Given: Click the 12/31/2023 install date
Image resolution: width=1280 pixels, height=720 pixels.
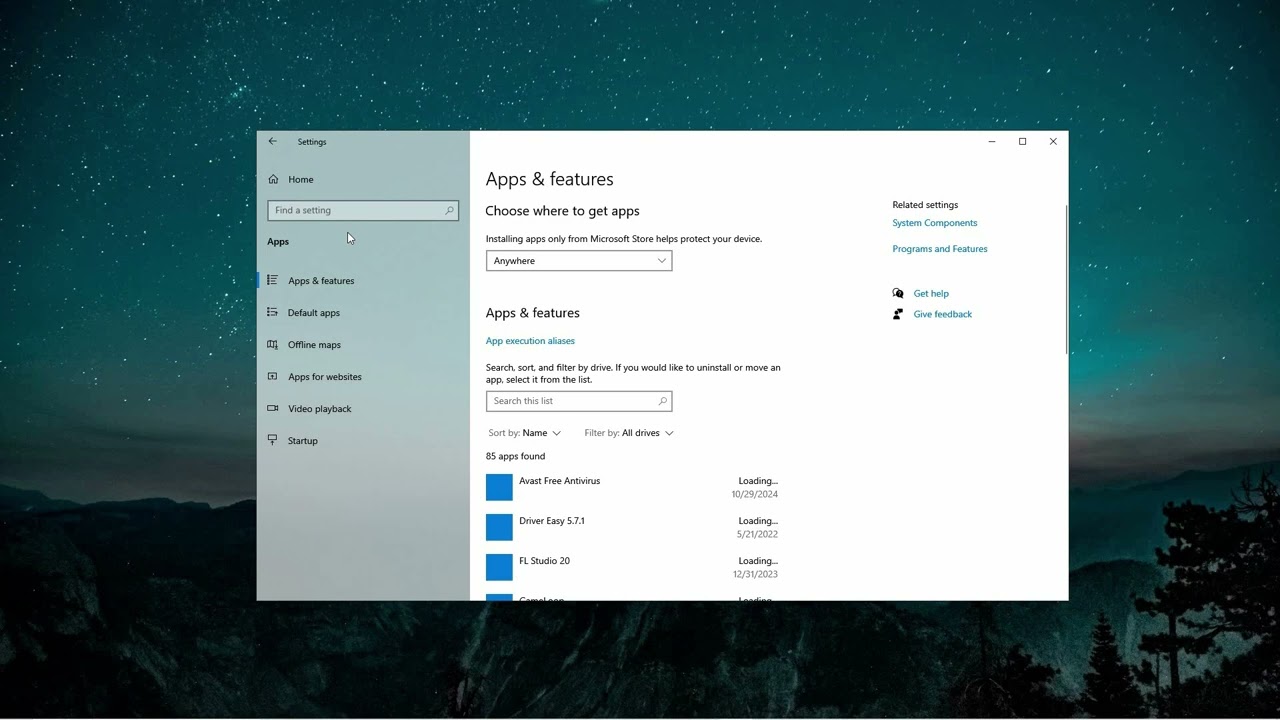Looking at the screenshot, I should tap(755, 574).
